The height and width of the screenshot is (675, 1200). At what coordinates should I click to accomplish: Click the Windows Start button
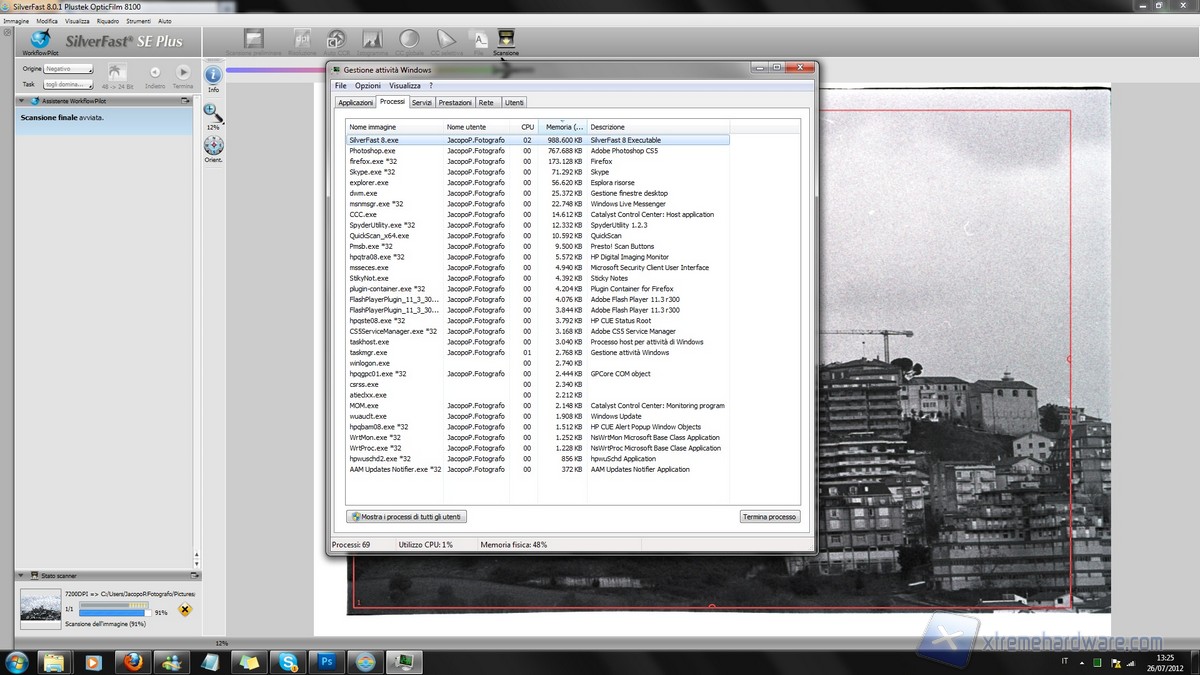coord(16,661)
